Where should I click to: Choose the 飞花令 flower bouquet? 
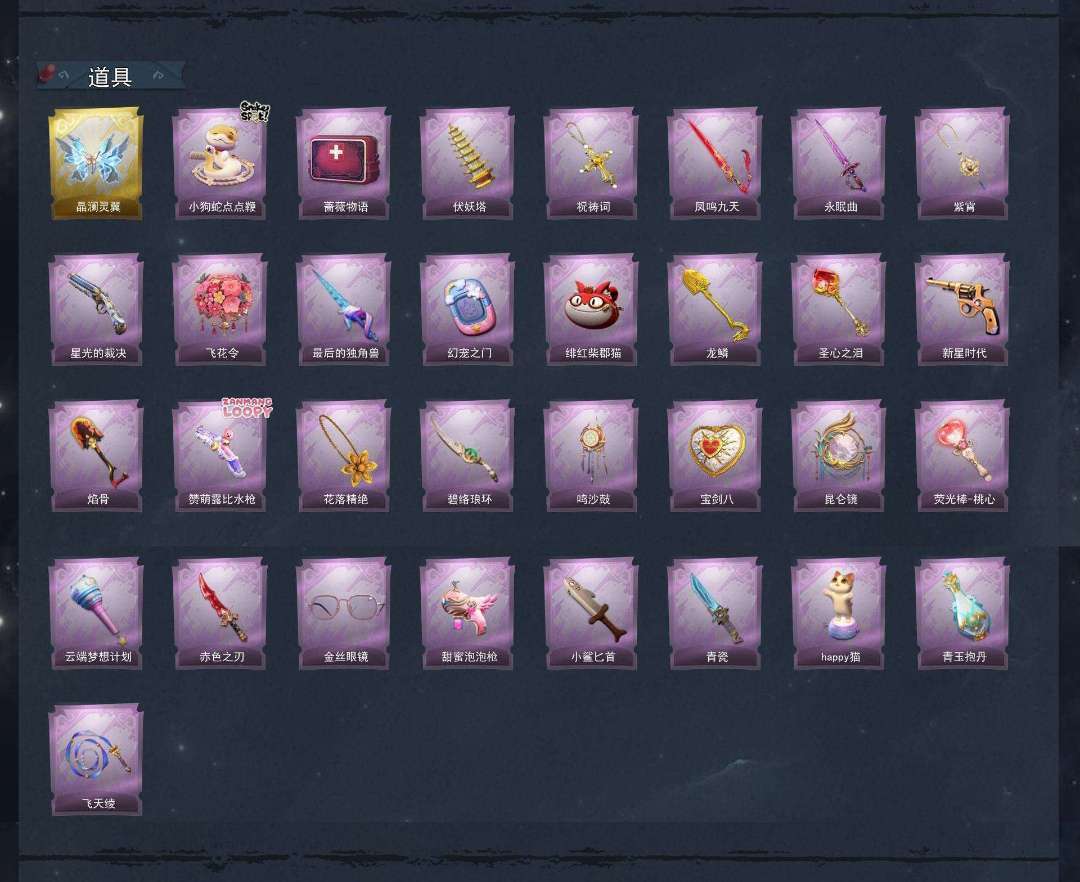[x=220, y=309]
